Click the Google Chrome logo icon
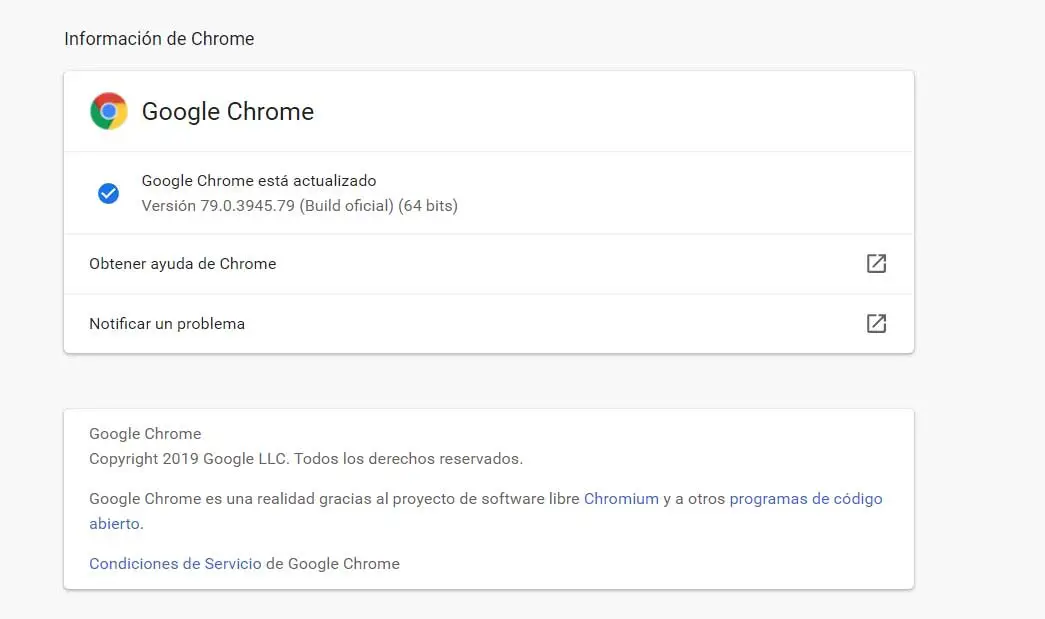Screen dimensions: 1045x619 tap(109, 111)
